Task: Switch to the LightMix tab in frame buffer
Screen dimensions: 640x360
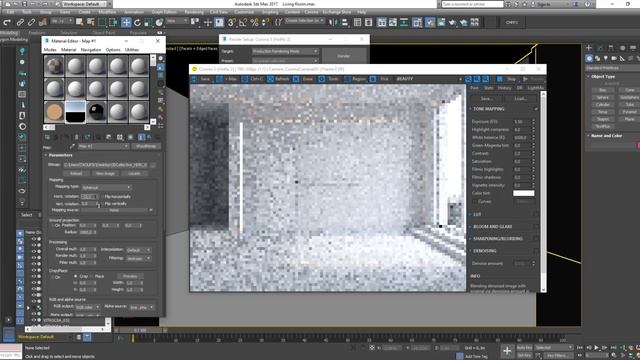Action: 536,88
